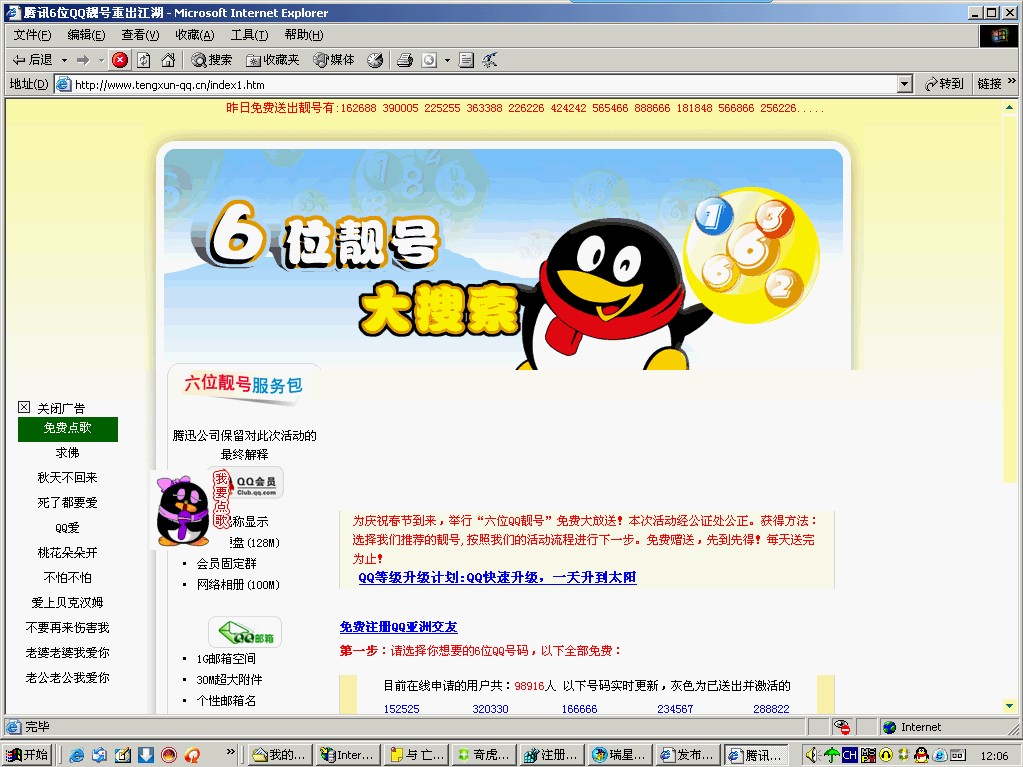Choose QQ number 320330
The height and width of the screenshot is (767, 1023).
490,708
